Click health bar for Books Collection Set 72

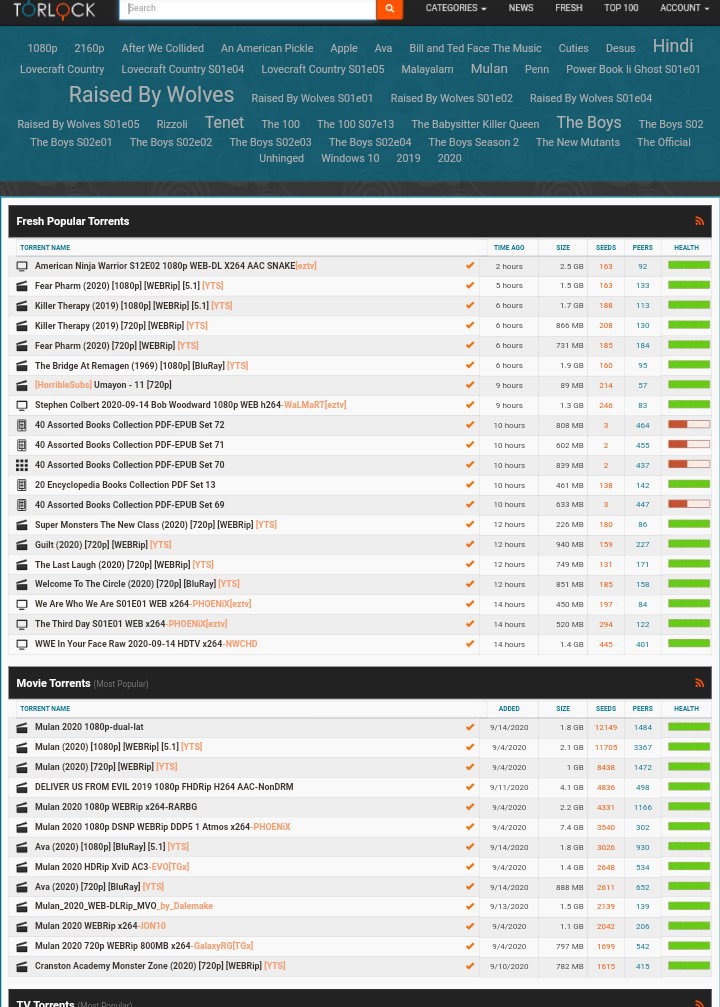pos(689,425)
